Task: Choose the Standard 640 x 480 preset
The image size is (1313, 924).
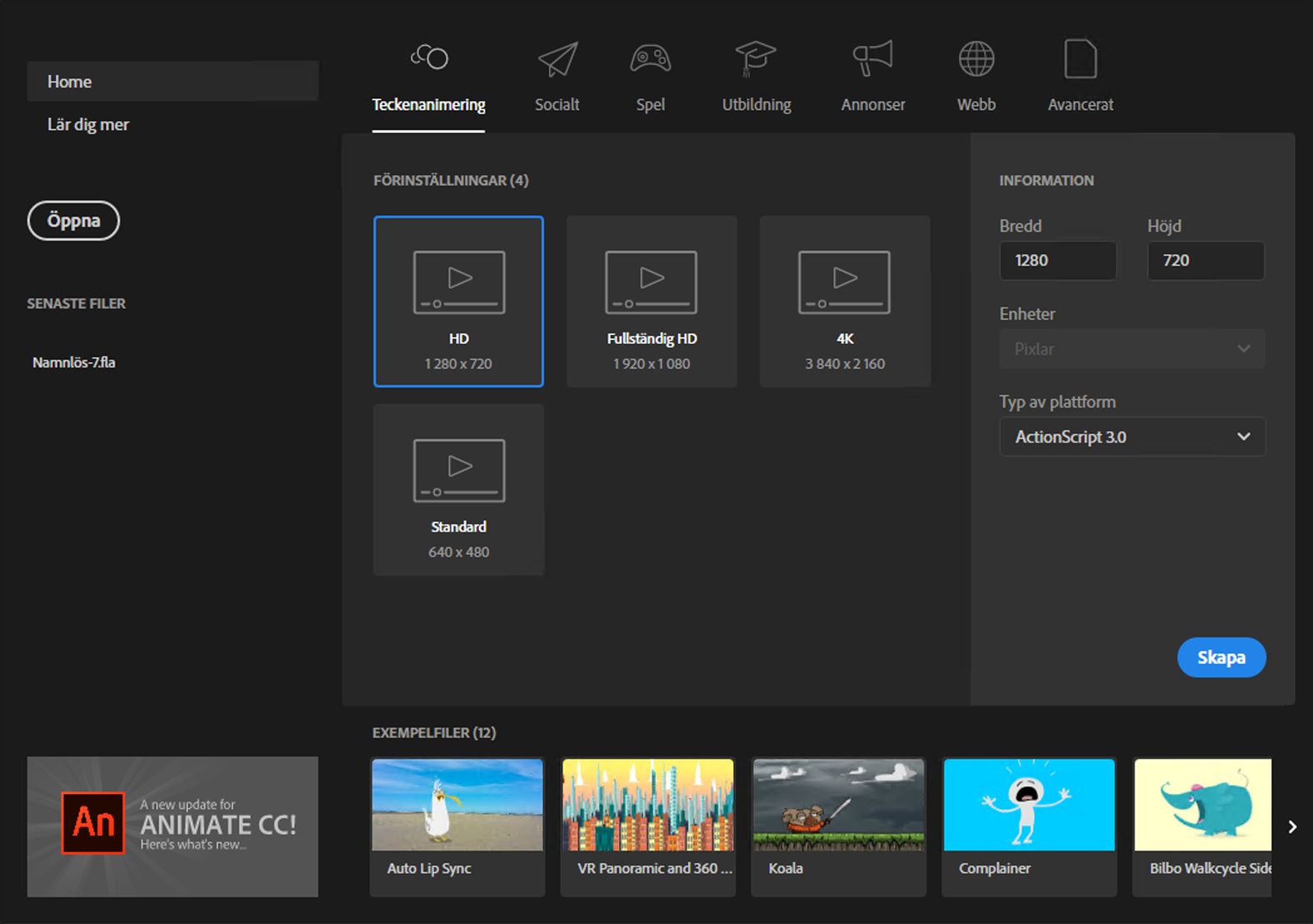Action: click(458, 490)
